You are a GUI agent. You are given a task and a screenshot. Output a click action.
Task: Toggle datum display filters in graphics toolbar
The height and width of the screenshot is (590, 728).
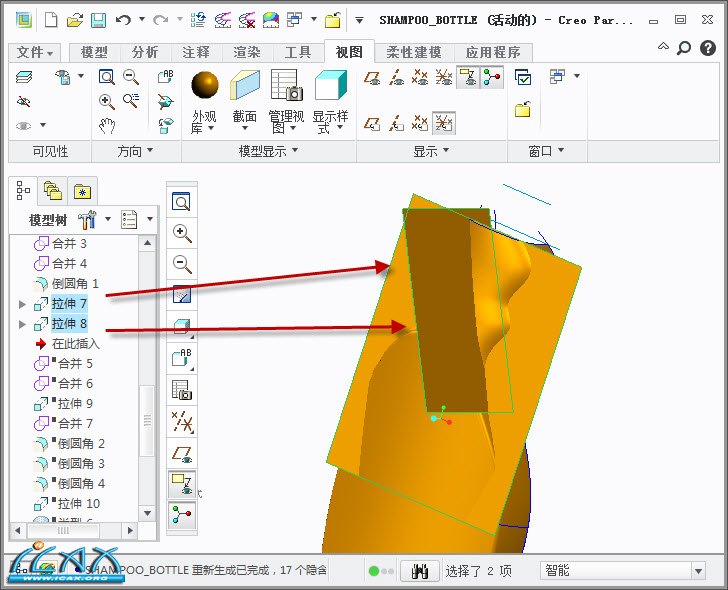182,421
